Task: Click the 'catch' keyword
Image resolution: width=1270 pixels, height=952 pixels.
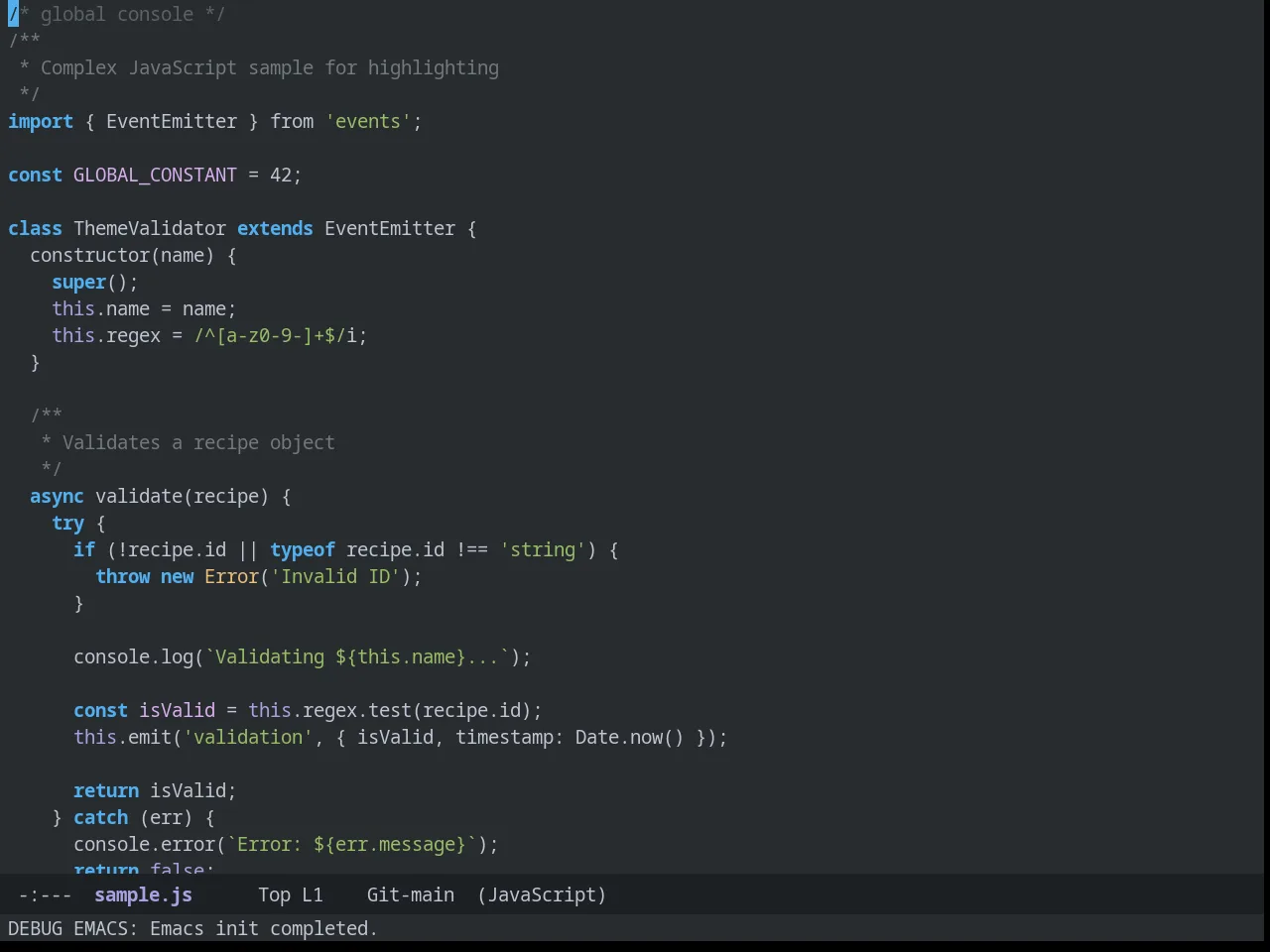Action: click(100, 817)
